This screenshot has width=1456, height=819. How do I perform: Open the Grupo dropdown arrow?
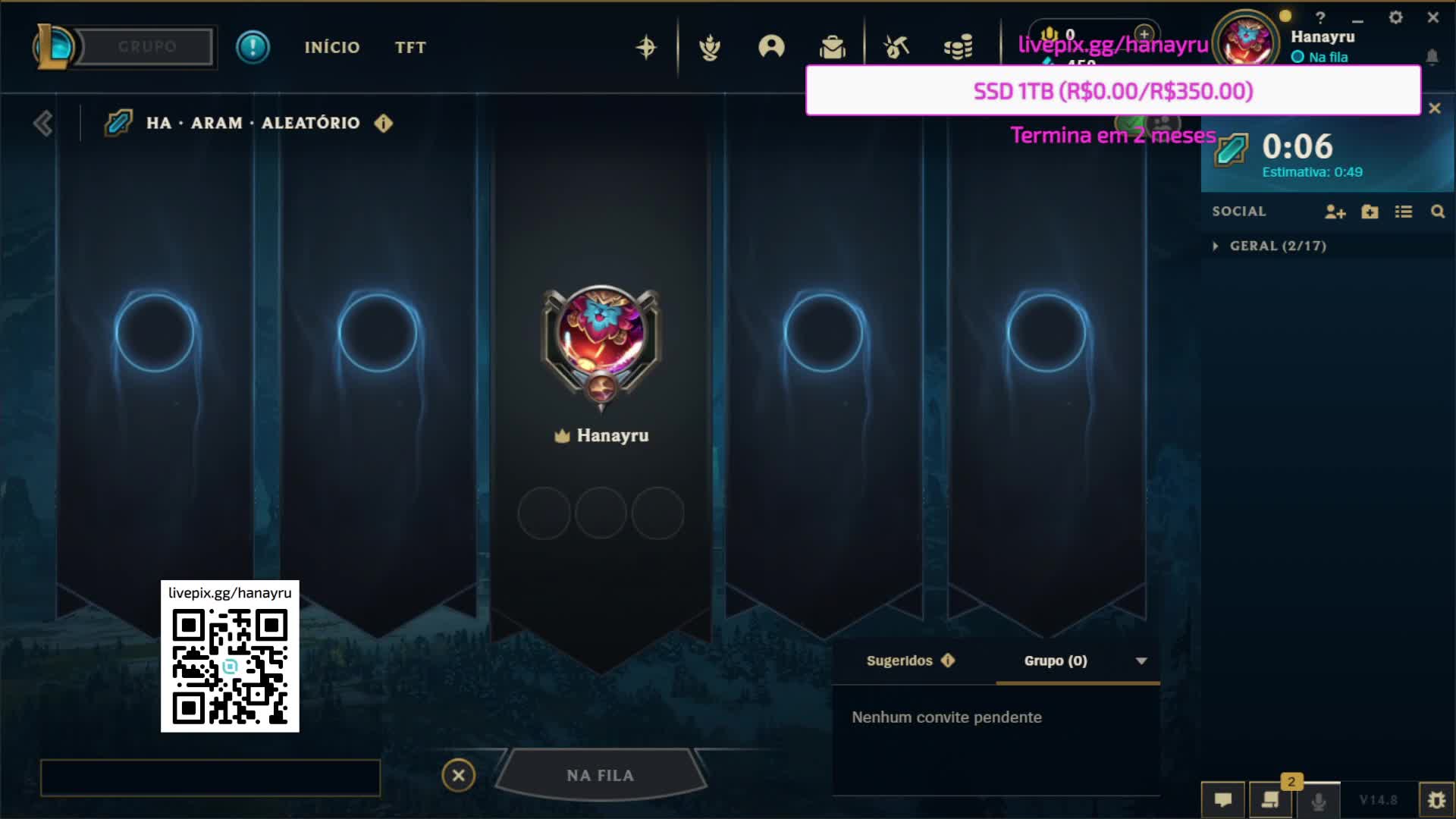(1141, 661)
